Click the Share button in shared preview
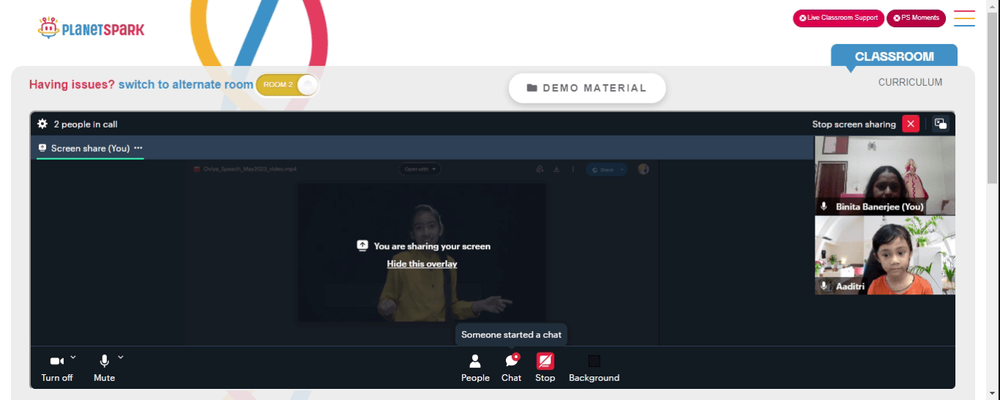 606,170
